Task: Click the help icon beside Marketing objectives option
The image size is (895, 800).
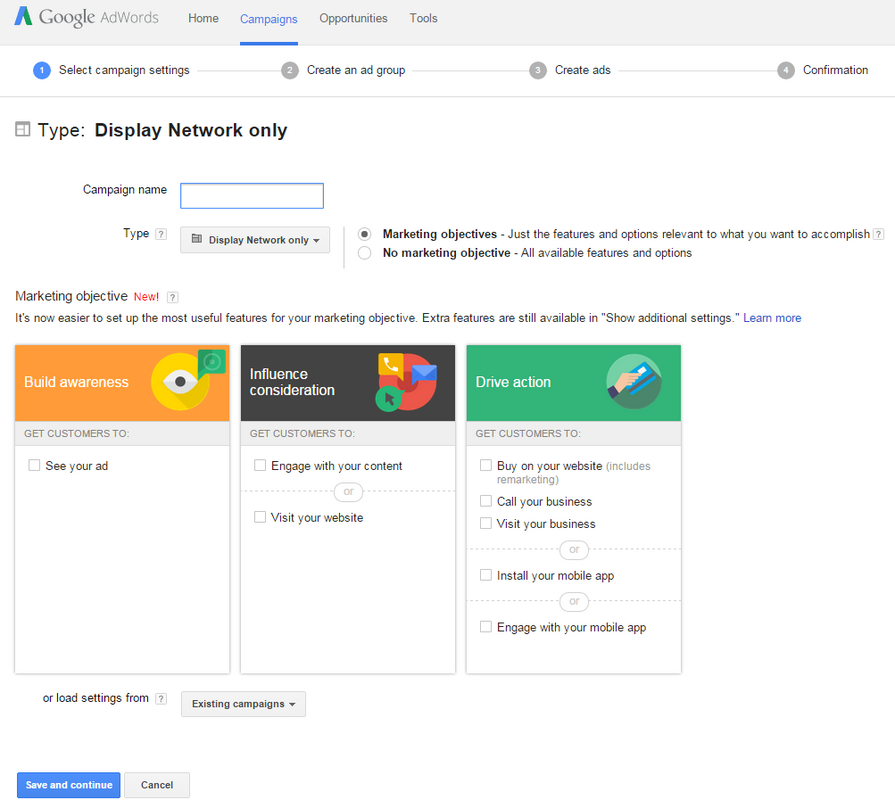Action: (x=878, y=233)
